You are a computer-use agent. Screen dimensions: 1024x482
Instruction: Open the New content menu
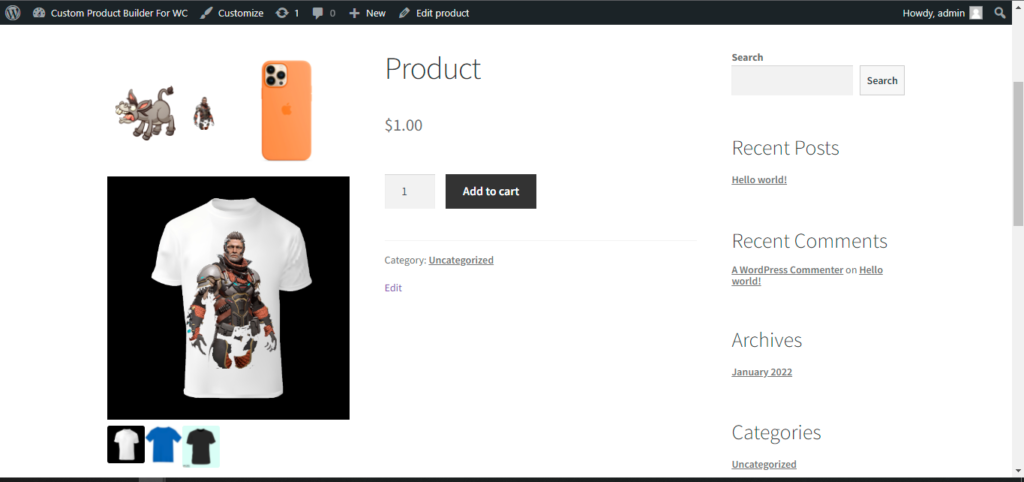click(x=367, y=13)
